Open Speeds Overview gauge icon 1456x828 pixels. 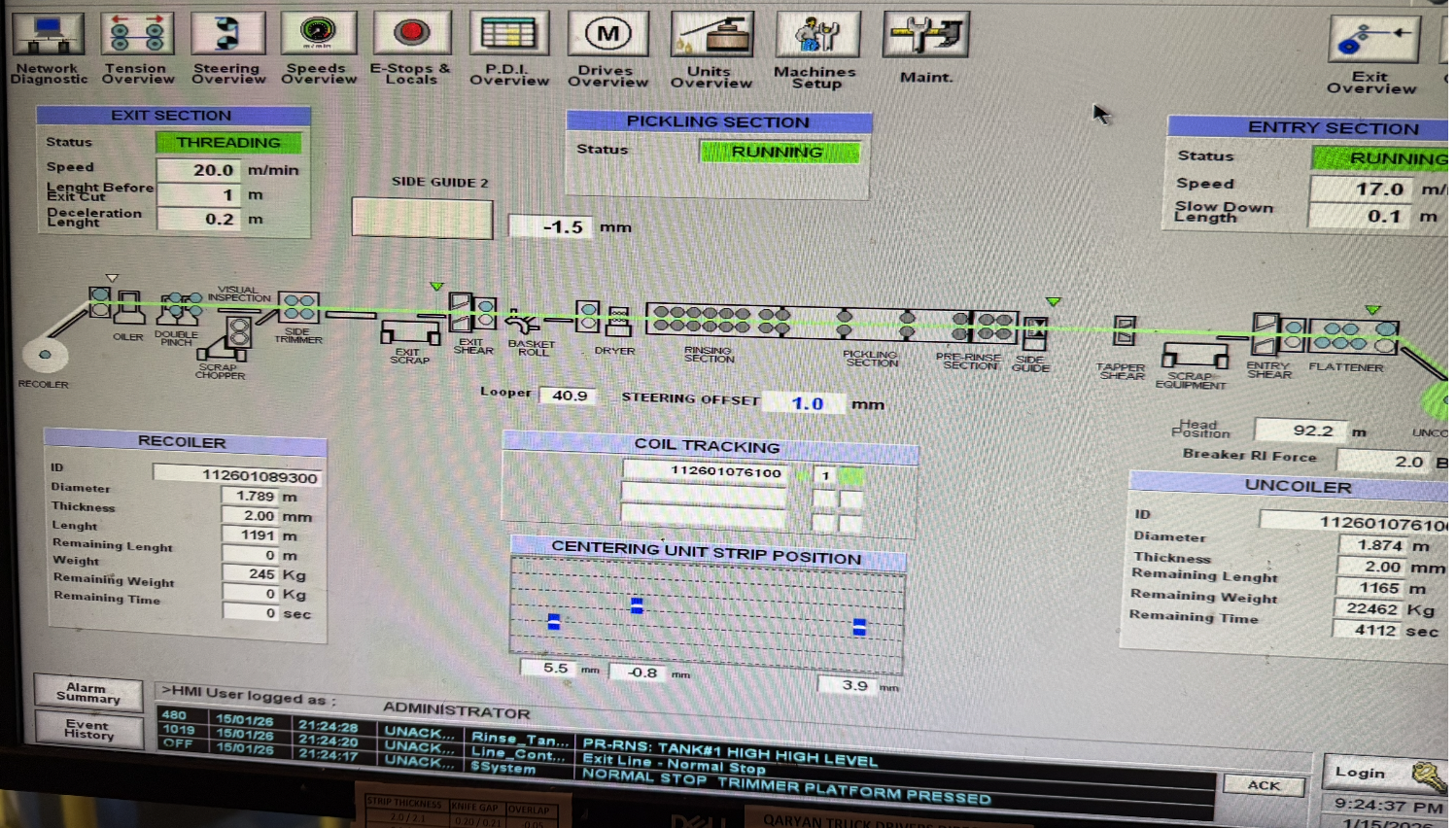[x=318, y=34]
